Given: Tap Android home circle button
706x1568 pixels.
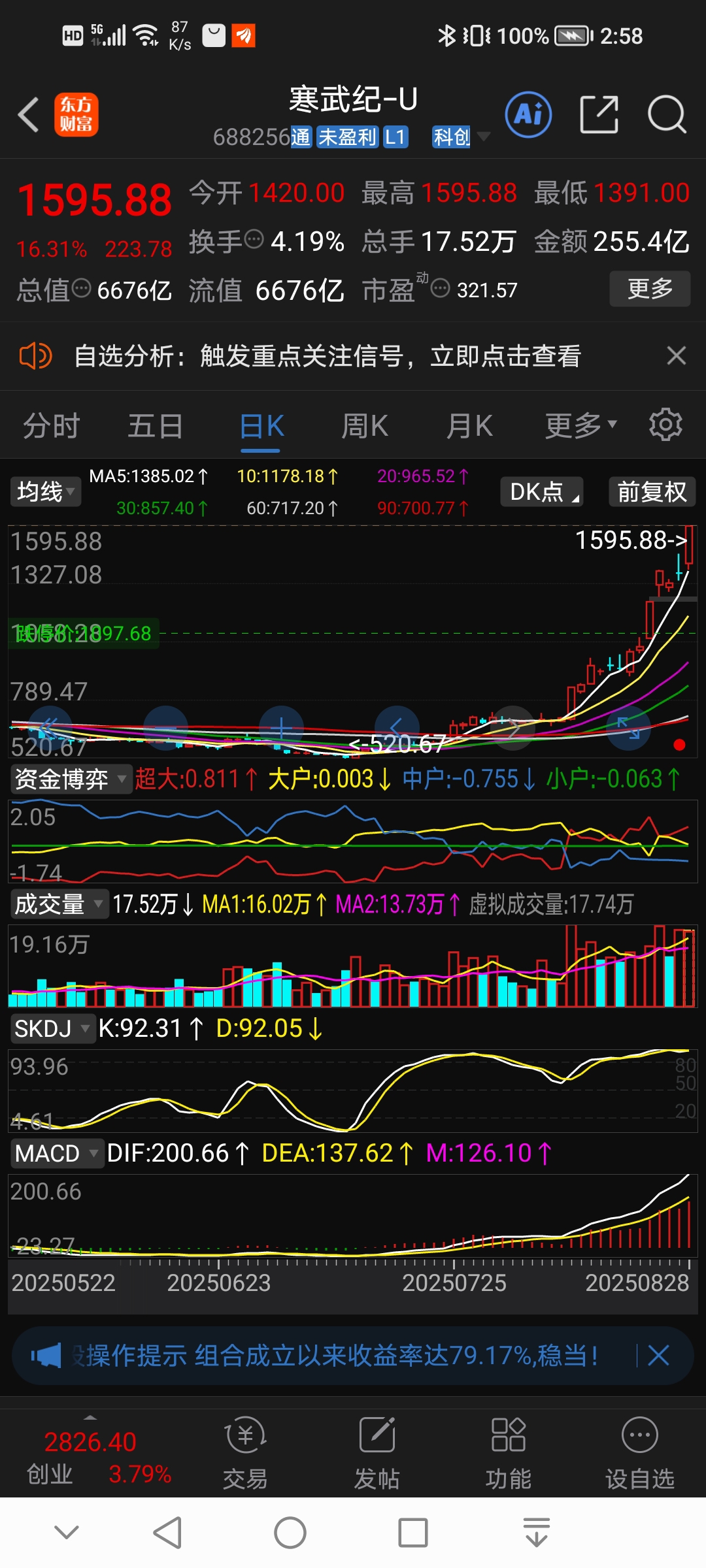Looking at the screenshot, I should (290, 1533).
